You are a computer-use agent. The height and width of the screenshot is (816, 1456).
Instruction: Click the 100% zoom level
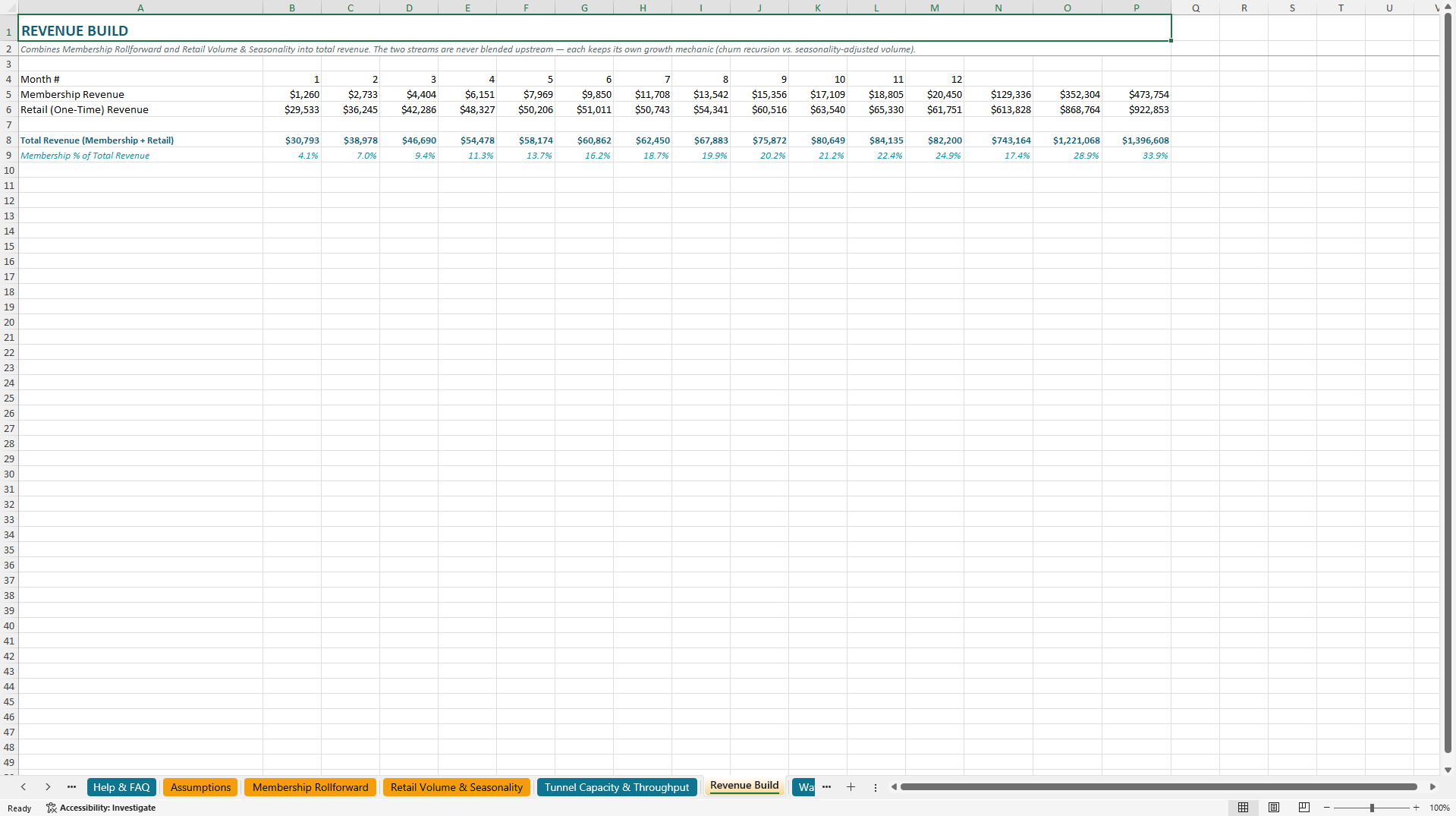coord(1439,808)
